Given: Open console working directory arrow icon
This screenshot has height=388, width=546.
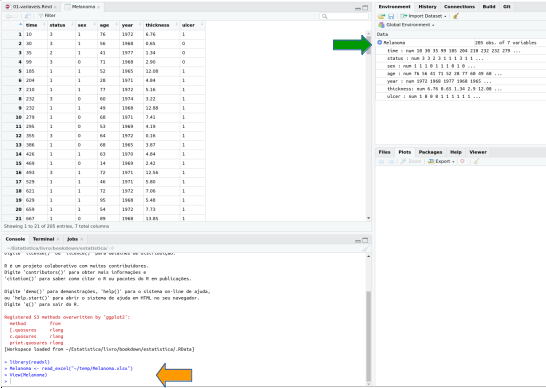Looking at the screenshot, I should 112,248.
